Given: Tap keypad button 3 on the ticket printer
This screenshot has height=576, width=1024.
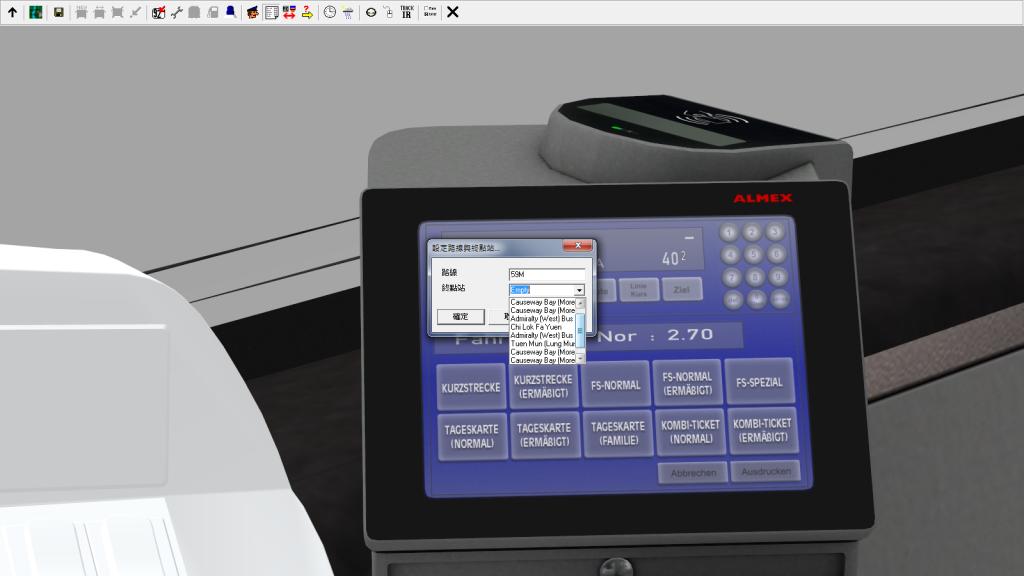Looking at the screenshot, I should click(x=775, y=232).
